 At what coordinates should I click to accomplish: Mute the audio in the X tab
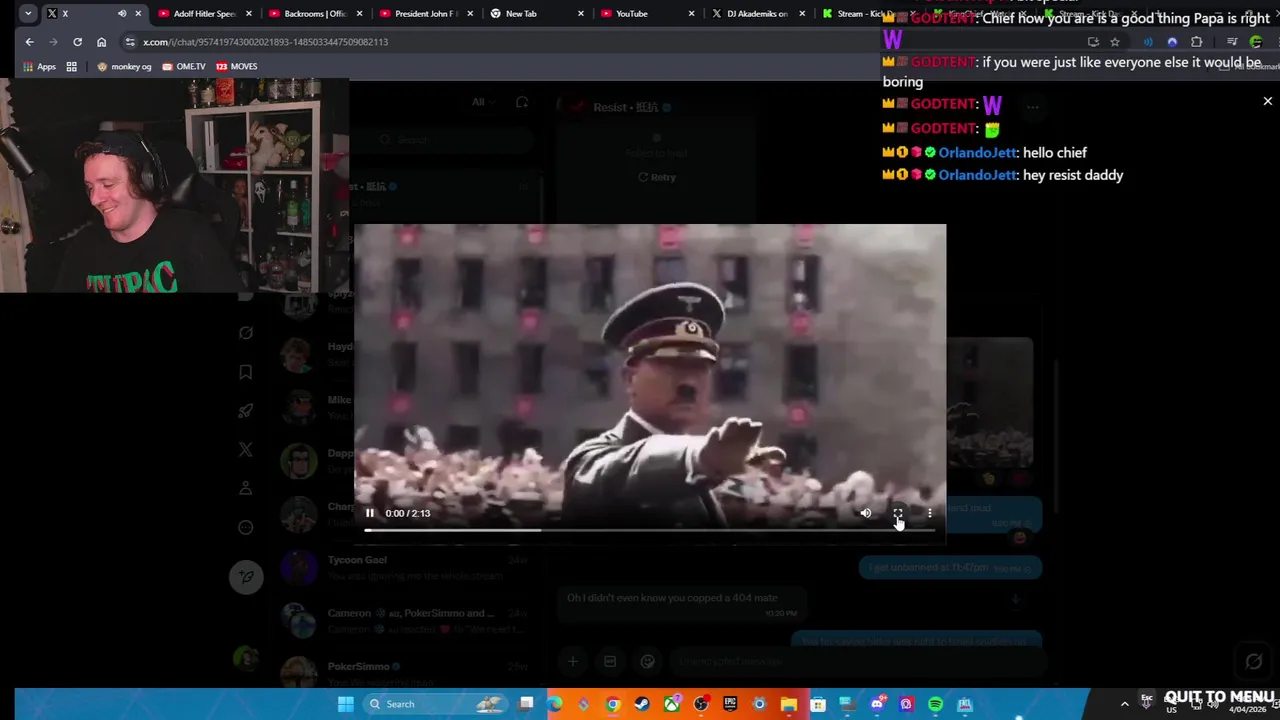[122, 14]
